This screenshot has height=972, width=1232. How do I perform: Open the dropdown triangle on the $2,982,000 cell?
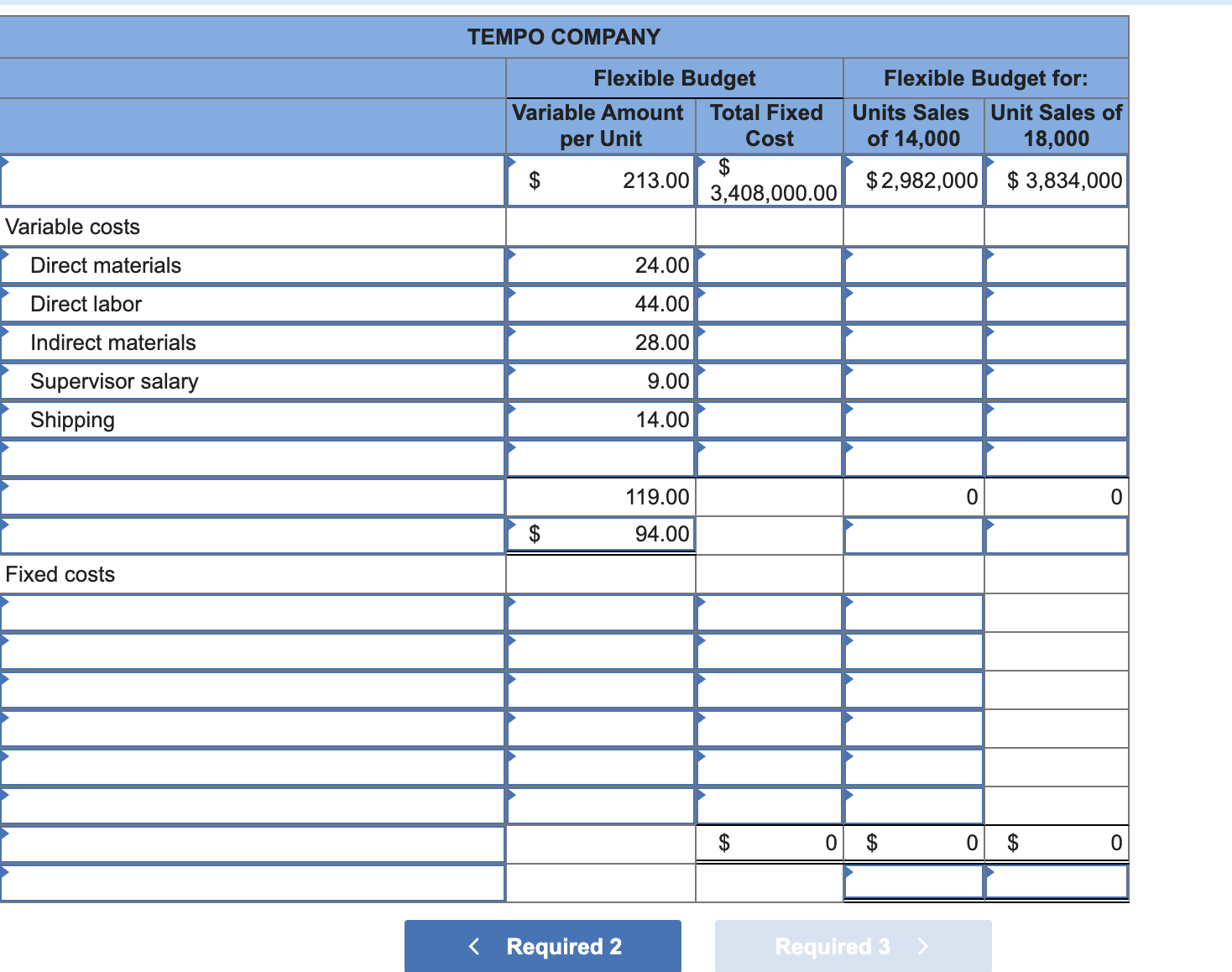[848, 161]
